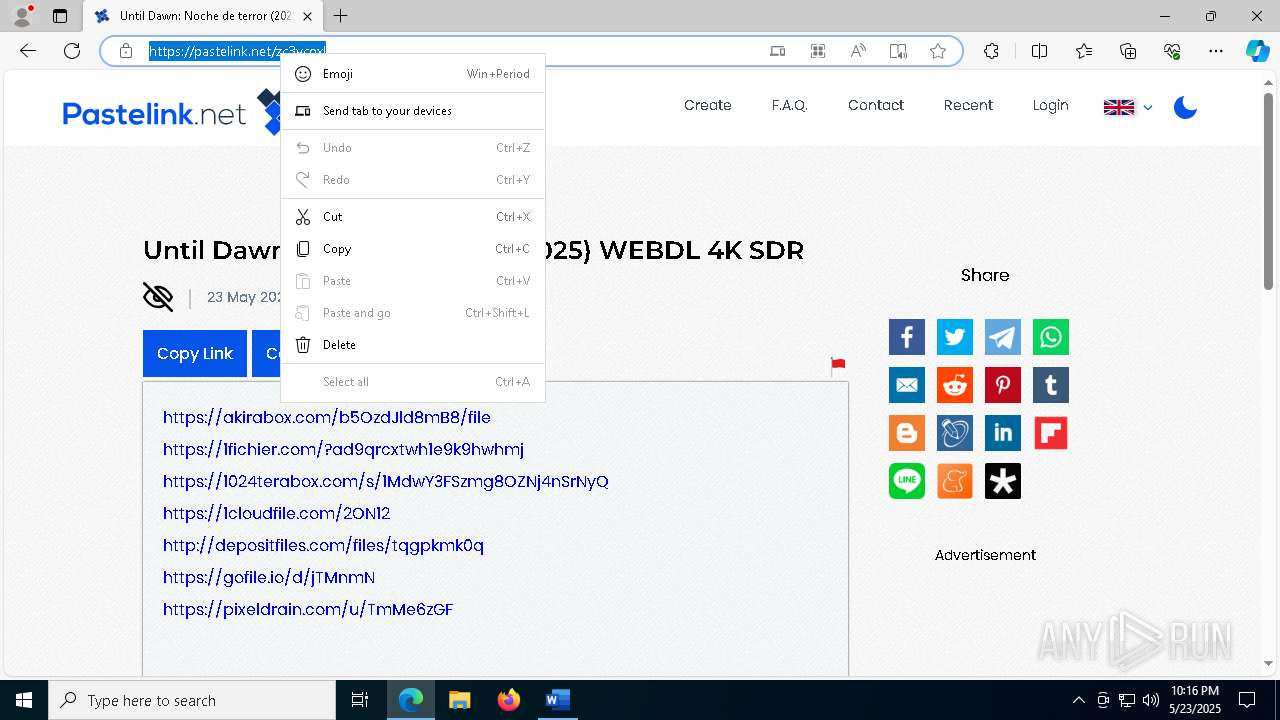Share paste on Reddit

pyautogui.click(x=955, y=385)
